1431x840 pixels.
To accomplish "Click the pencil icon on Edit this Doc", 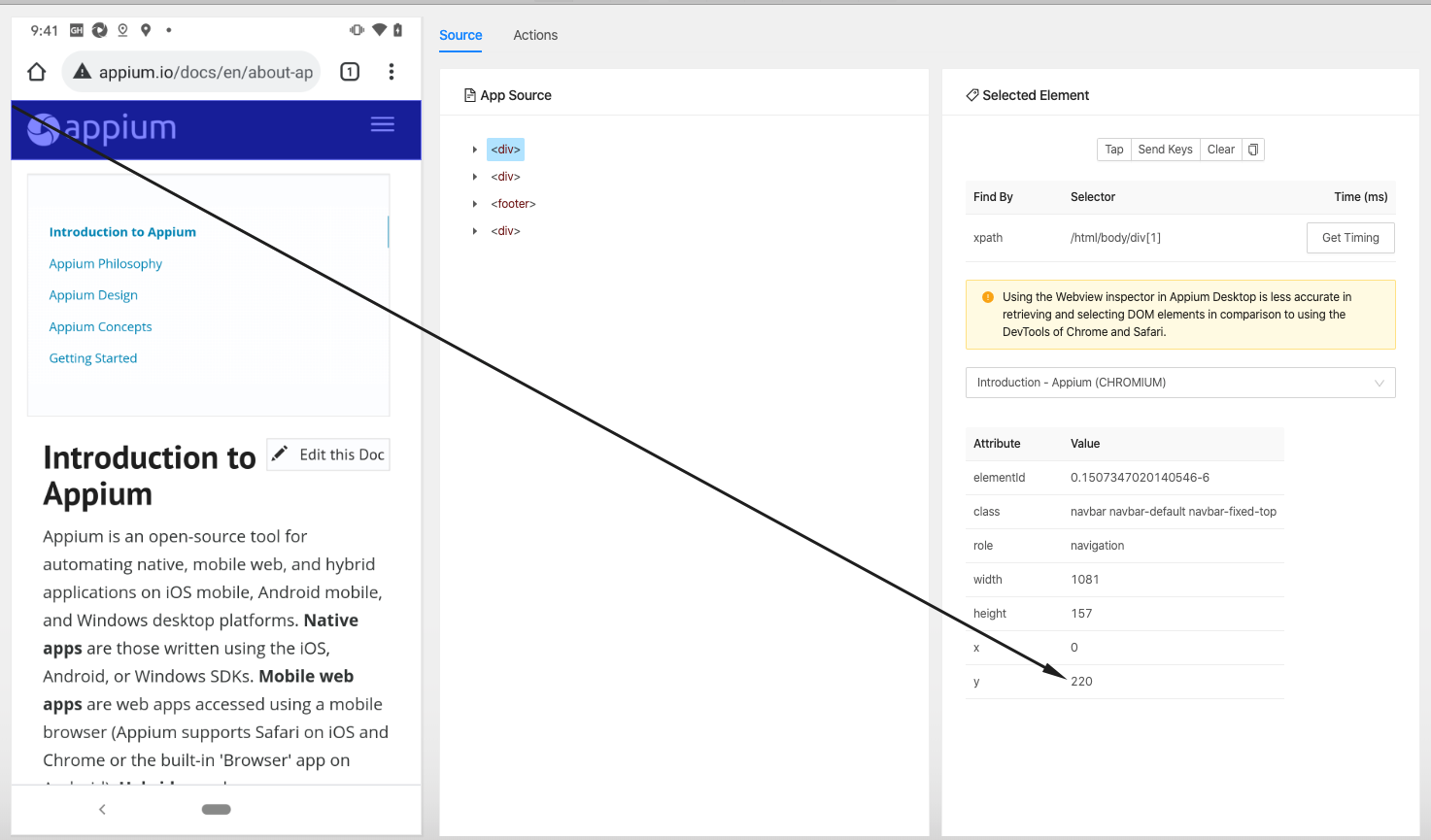I will (281, 454).
